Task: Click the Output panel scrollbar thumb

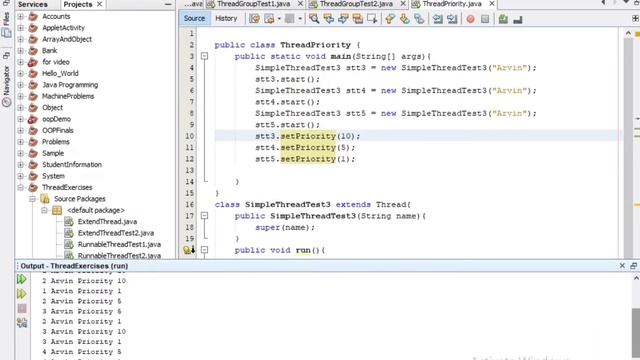Action: coord(636,334)
